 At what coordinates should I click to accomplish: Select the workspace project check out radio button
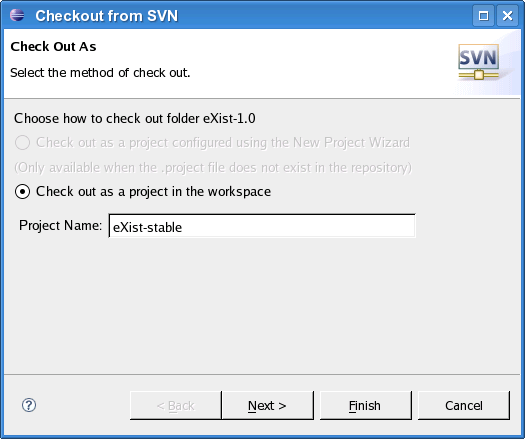[x=22, y=192]
